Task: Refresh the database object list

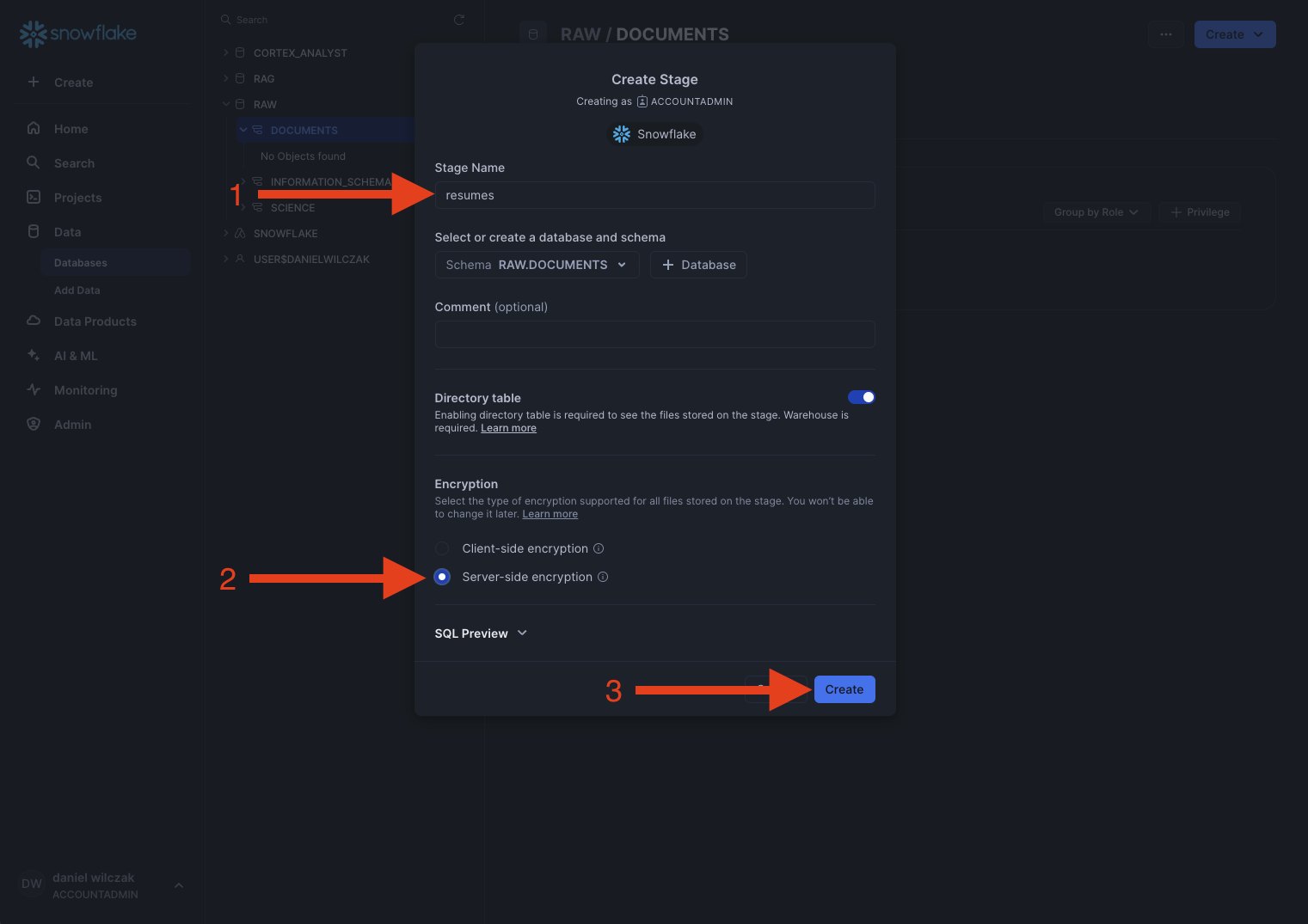Action: coord(459,20)
